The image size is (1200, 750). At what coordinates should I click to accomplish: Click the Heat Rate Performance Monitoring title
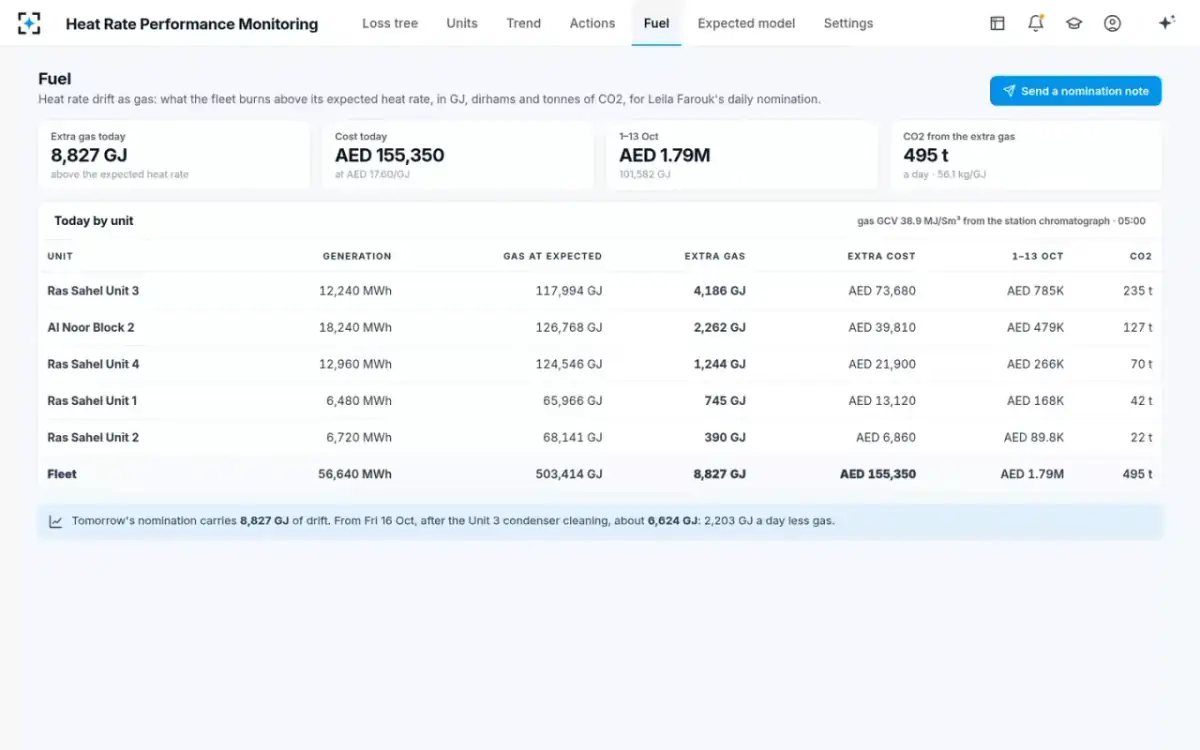pos(192,24)
